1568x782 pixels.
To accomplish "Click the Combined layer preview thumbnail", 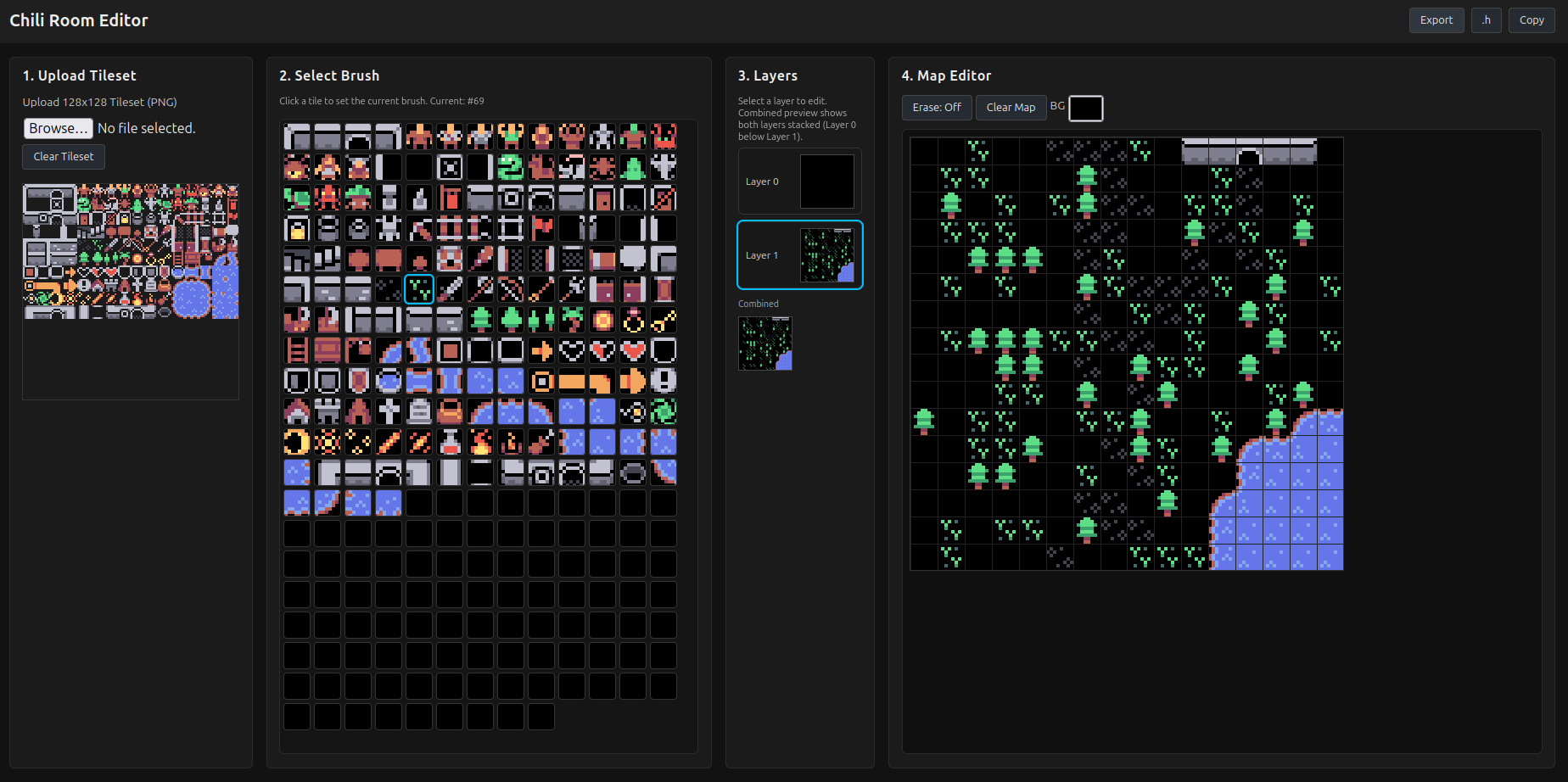I will click(765, 344).
